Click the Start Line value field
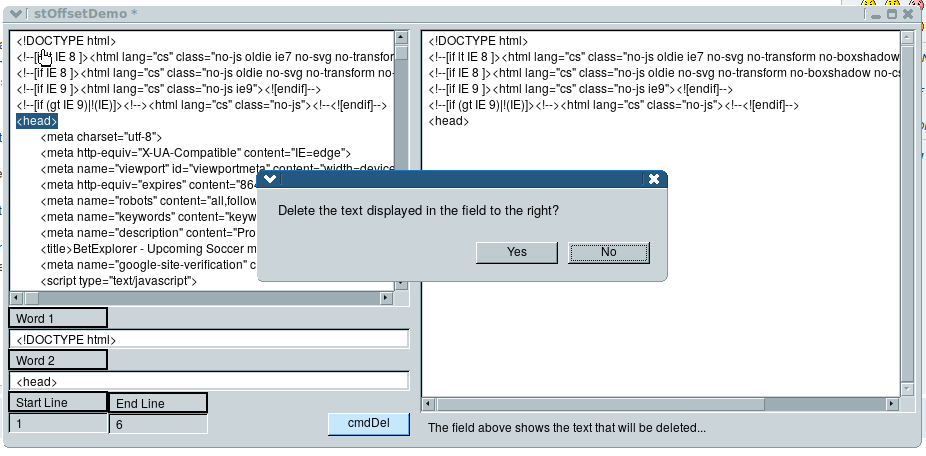The height and width of the screenshot is (456, 926). 58,424
